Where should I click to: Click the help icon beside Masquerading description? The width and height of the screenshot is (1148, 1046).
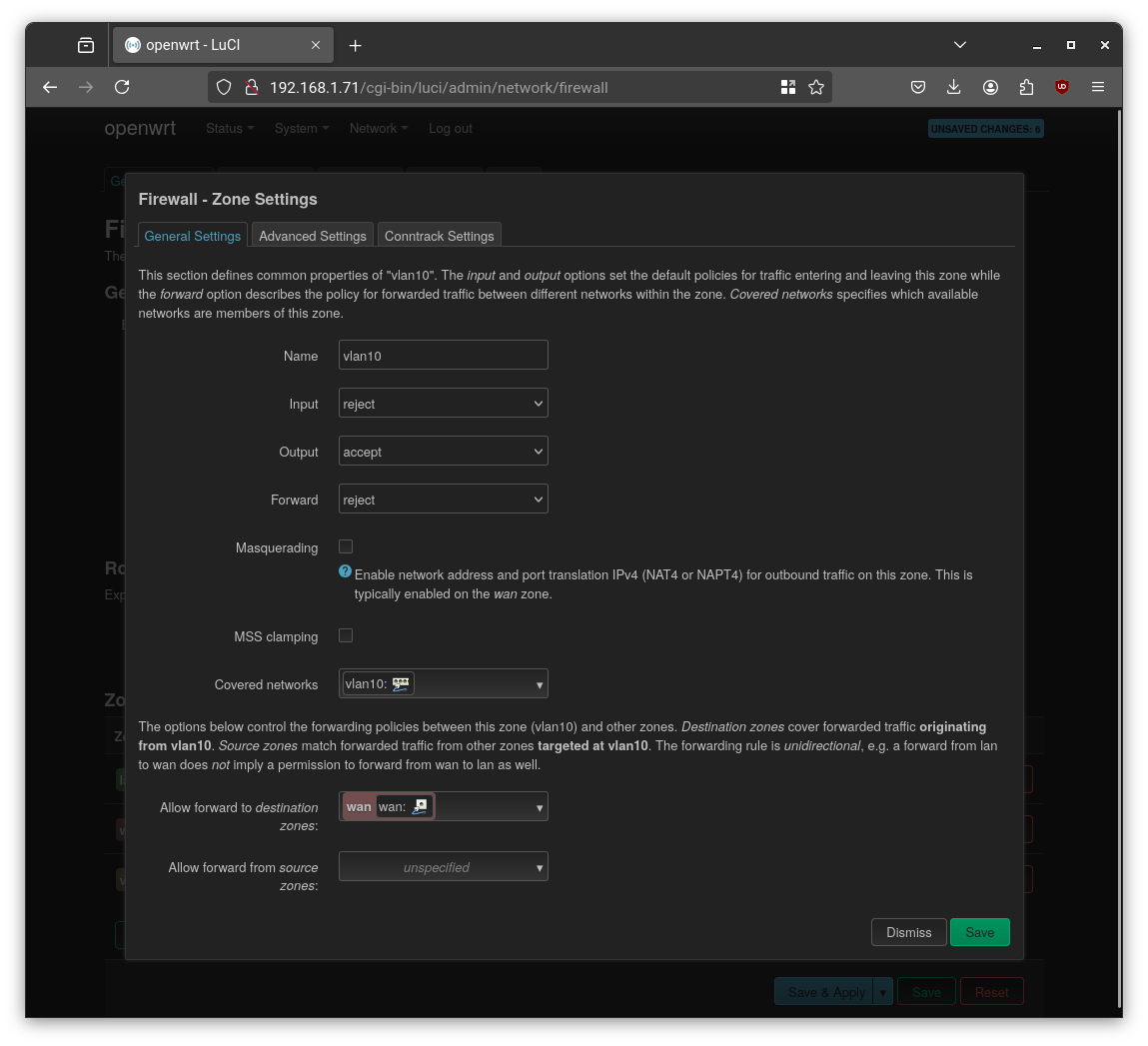pos(345,570)
